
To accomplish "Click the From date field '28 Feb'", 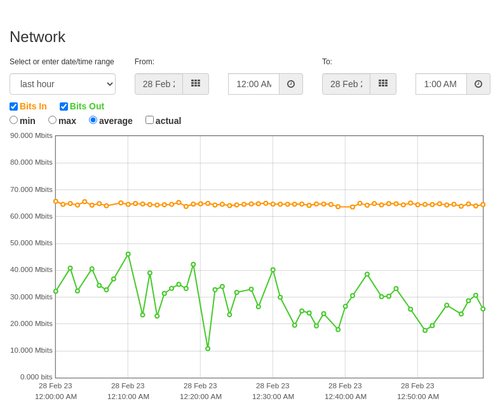I will 159,84.
